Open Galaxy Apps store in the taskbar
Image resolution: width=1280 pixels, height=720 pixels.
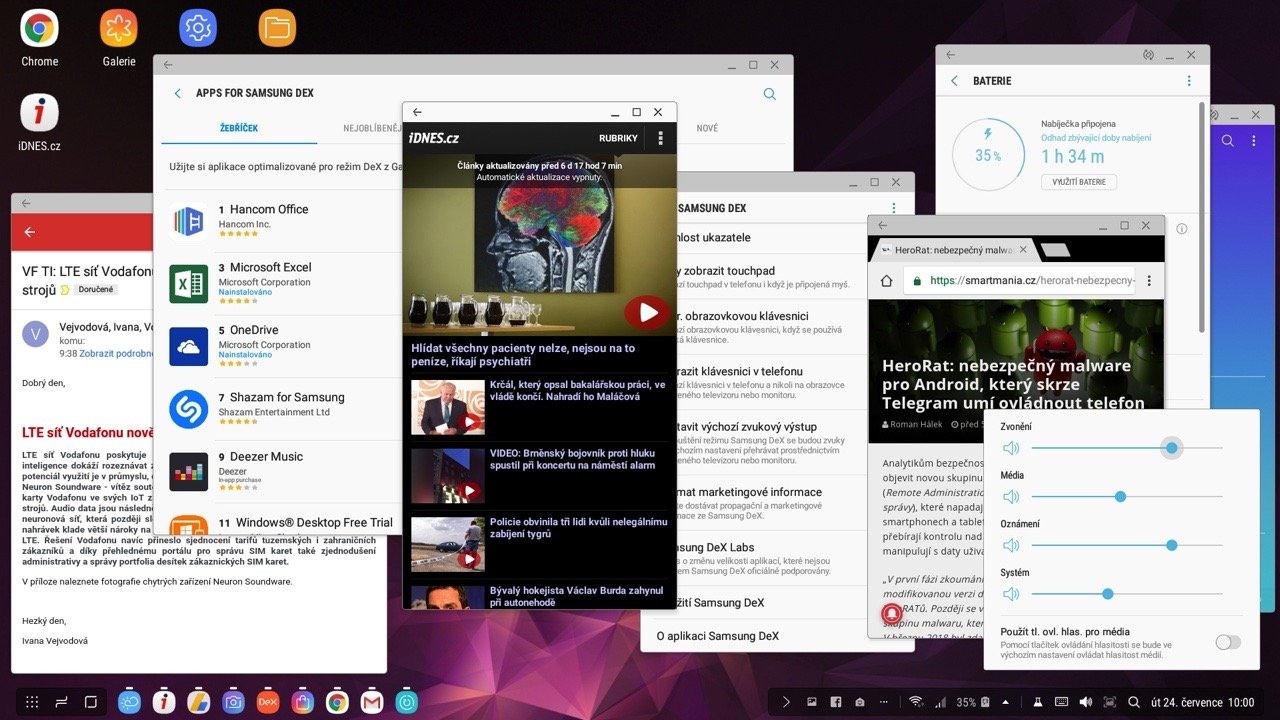point(302,702)
